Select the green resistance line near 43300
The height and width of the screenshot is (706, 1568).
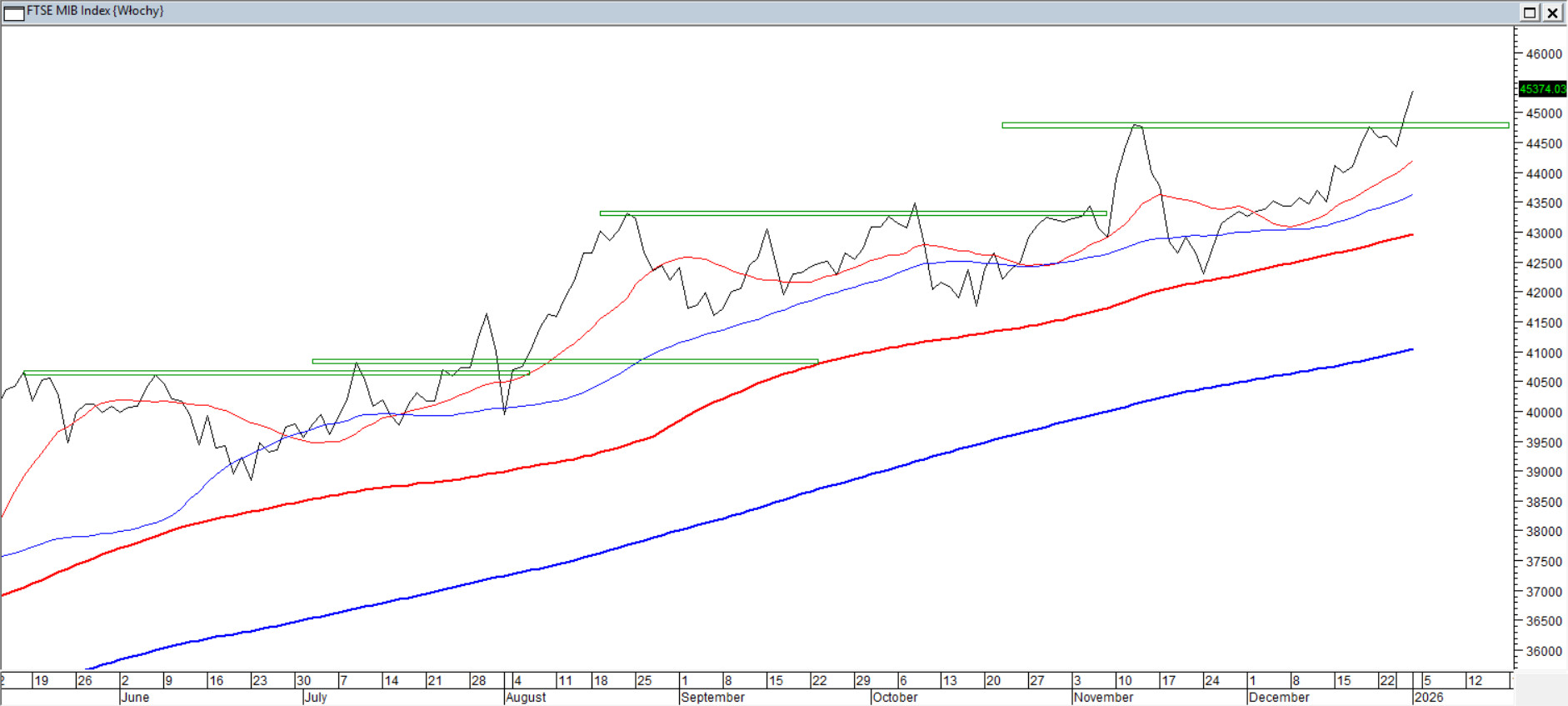833,213
